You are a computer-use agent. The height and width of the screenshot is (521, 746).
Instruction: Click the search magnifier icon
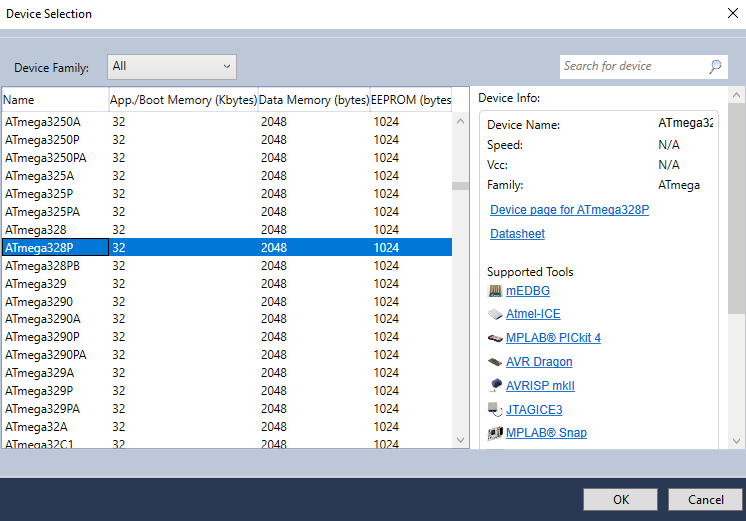(716, 67)
